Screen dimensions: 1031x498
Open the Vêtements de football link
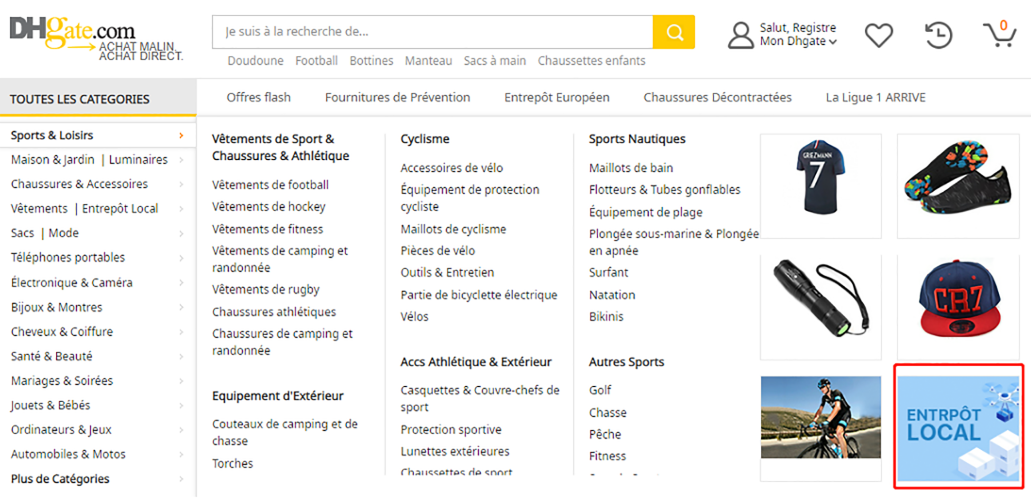tap(270, 185)
